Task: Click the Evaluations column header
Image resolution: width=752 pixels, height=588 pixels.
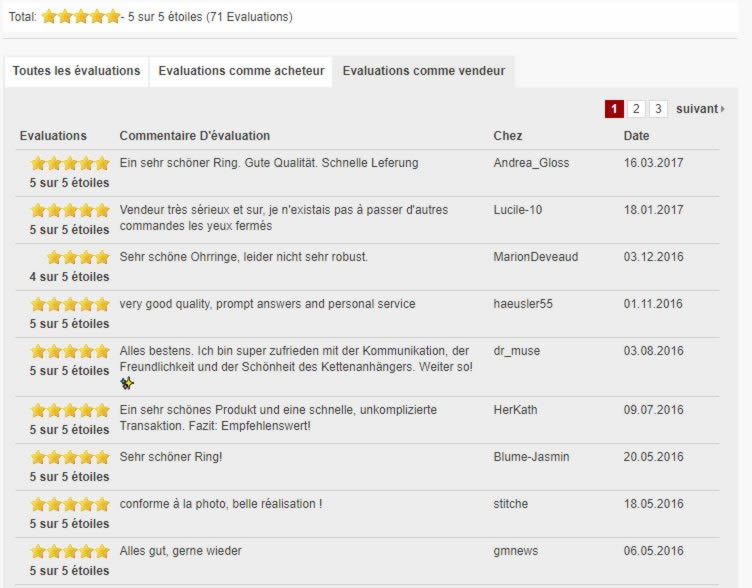Action: (x=53, y=136)
